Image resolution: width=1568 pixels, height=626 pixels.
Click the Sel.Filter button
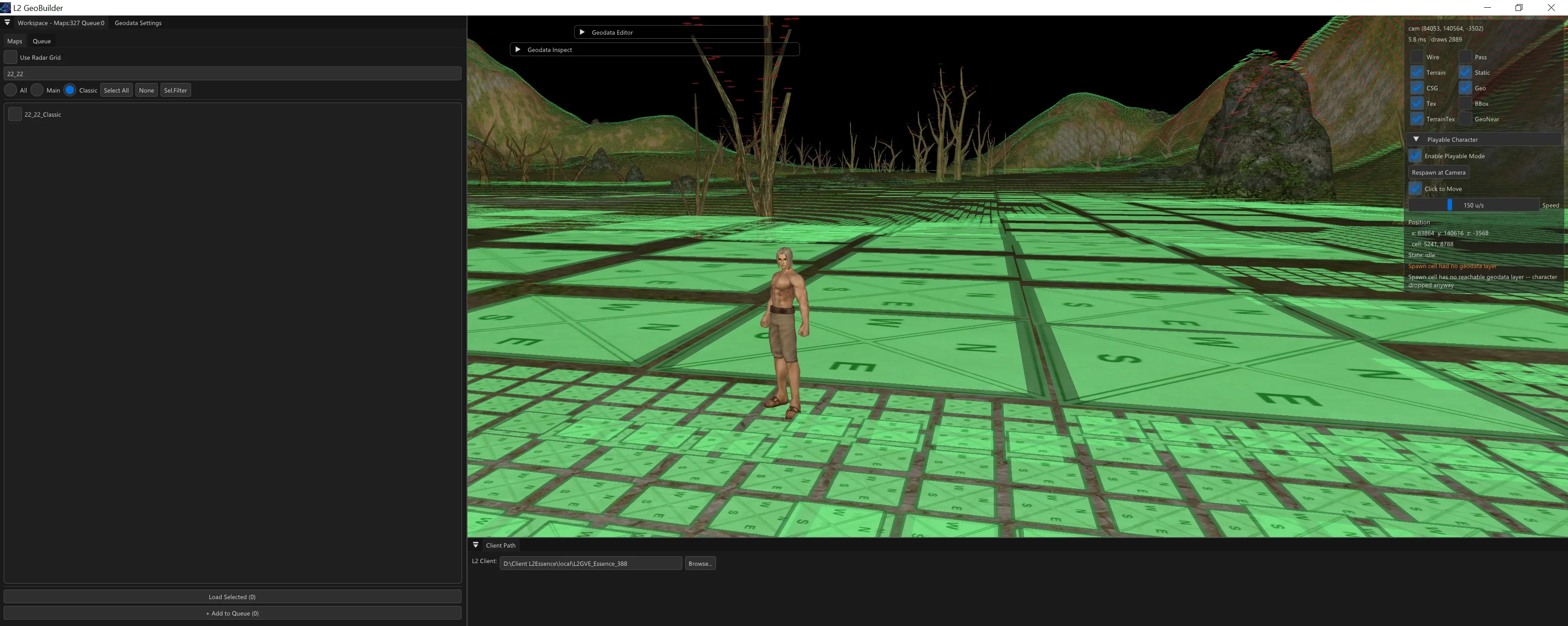click(x=175, y=90)
